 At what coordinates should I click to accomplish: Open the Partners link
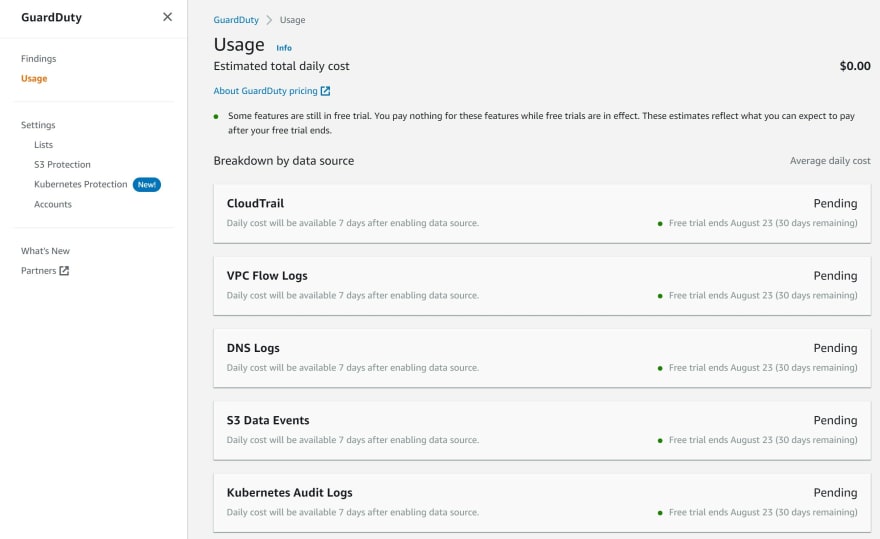coord(39,271)
